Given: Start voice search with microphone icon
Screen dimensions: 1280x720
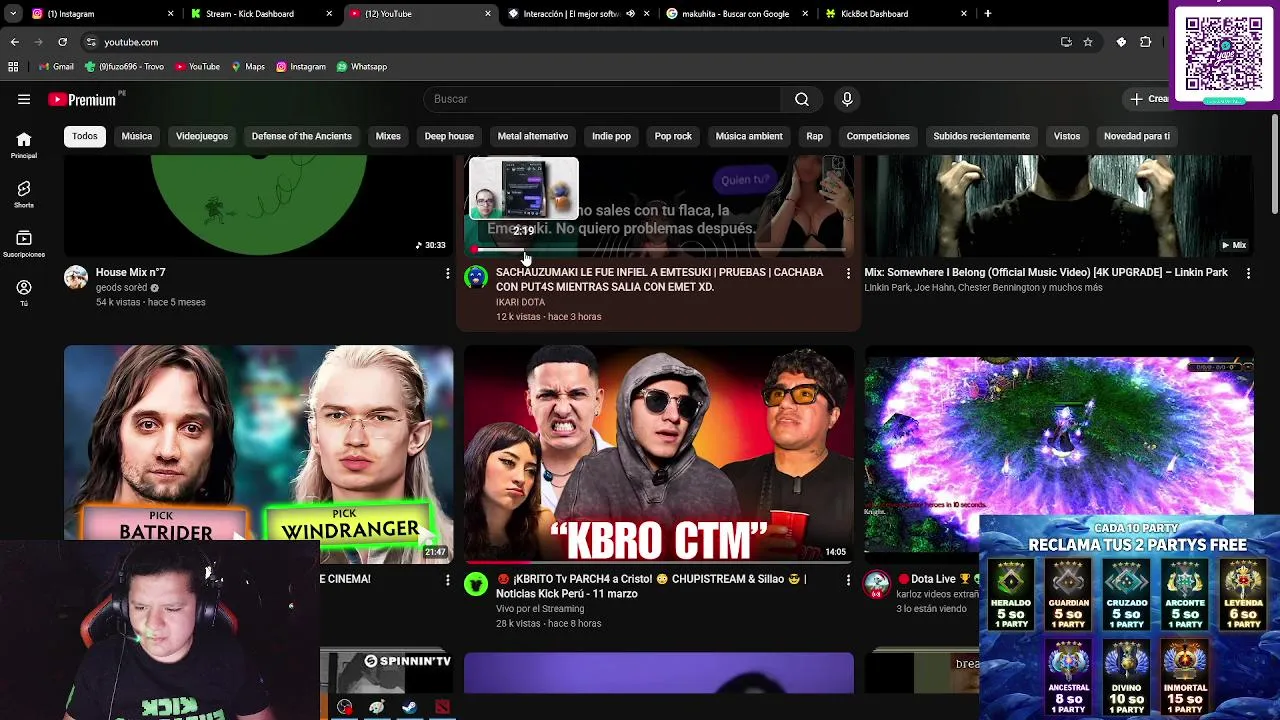Looking at the screenshot, I should [x=847, y=99].
